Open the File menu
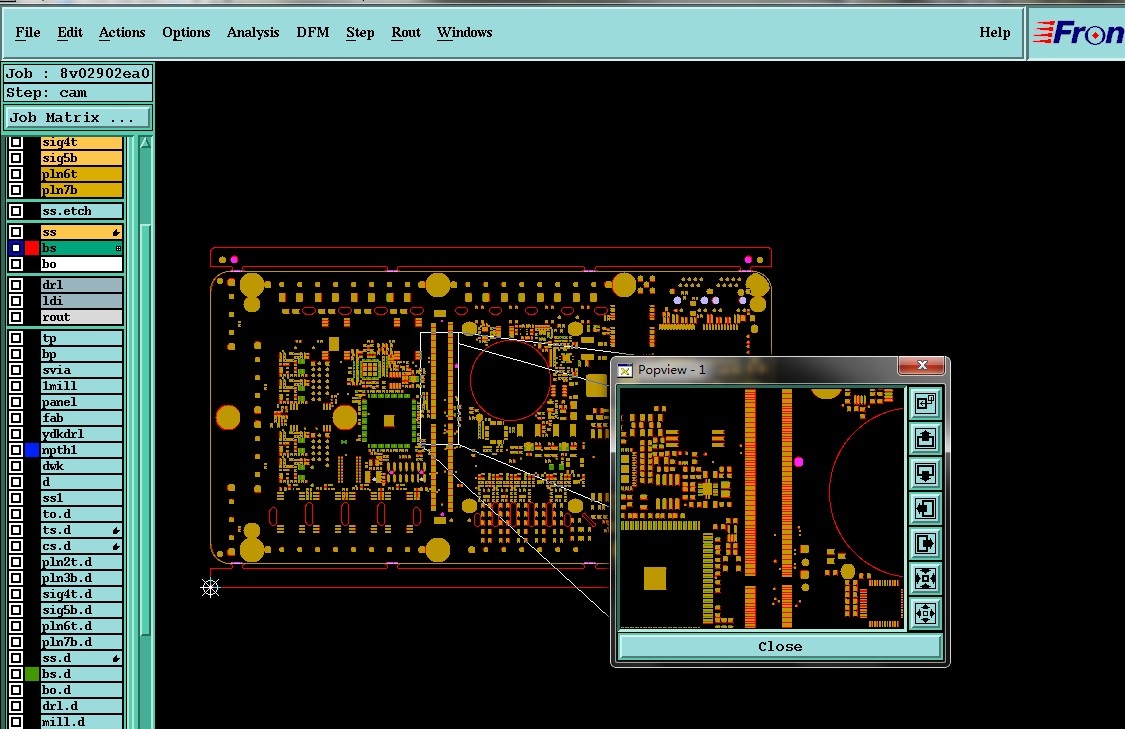The image size is (1125, 729). tap(28, 32)
